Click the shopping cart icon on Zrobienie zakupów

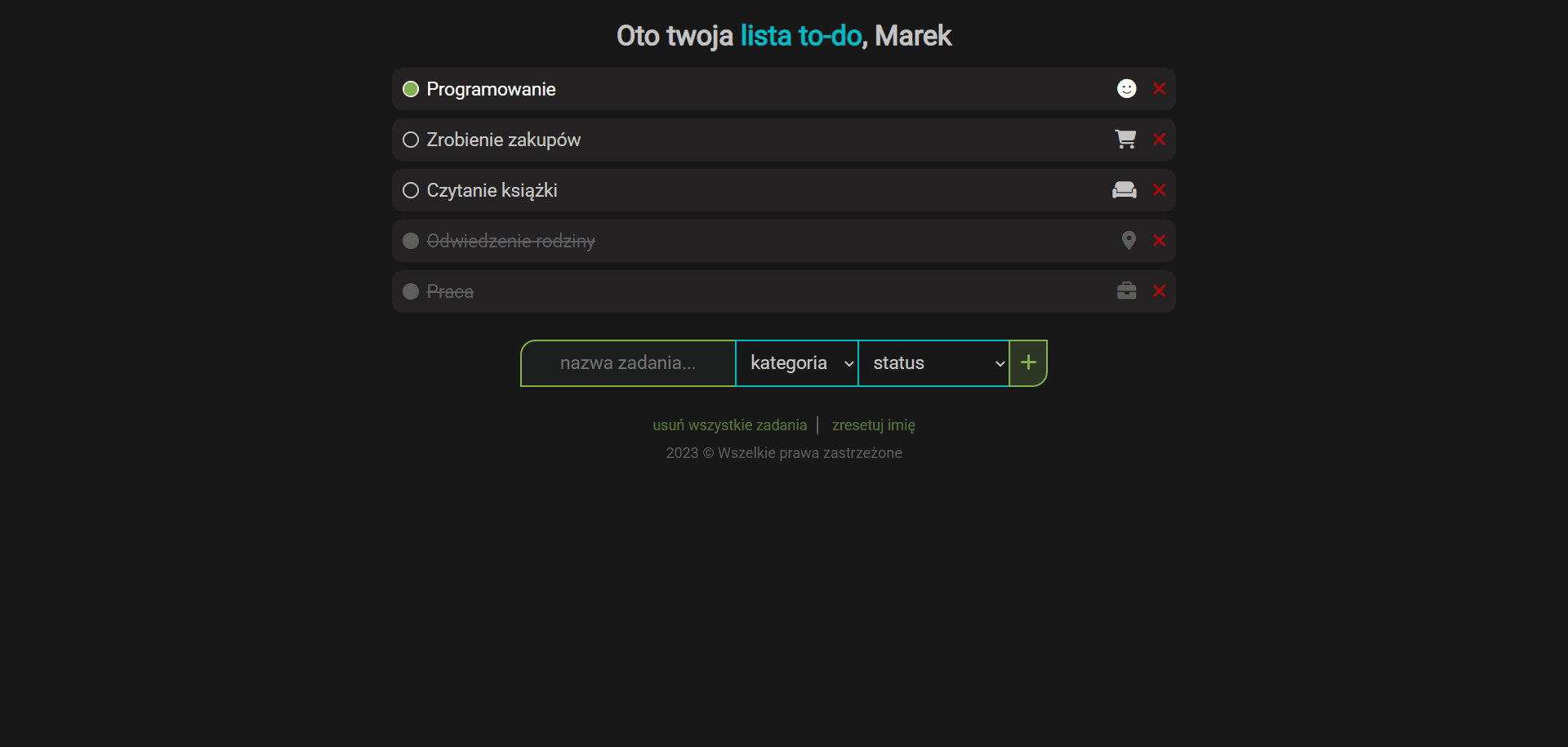pyautogui.click(x=1125, y=139)
